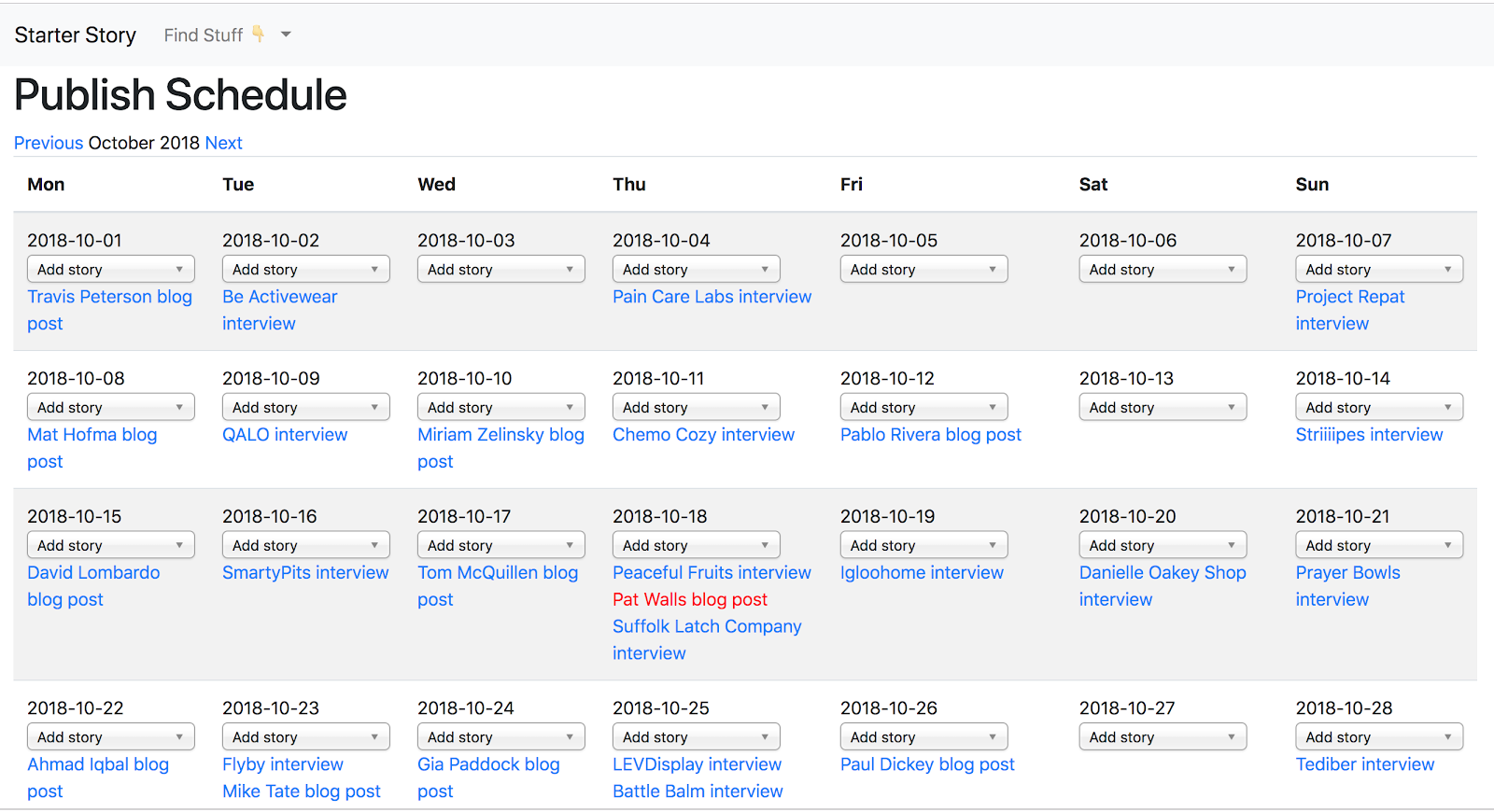Image resolution: width=1494 pixels, height=812 pixels.
Task: Open Add story dropdown for 2018-10-20
Action: pyautogui.click(x=1163, y=545)
